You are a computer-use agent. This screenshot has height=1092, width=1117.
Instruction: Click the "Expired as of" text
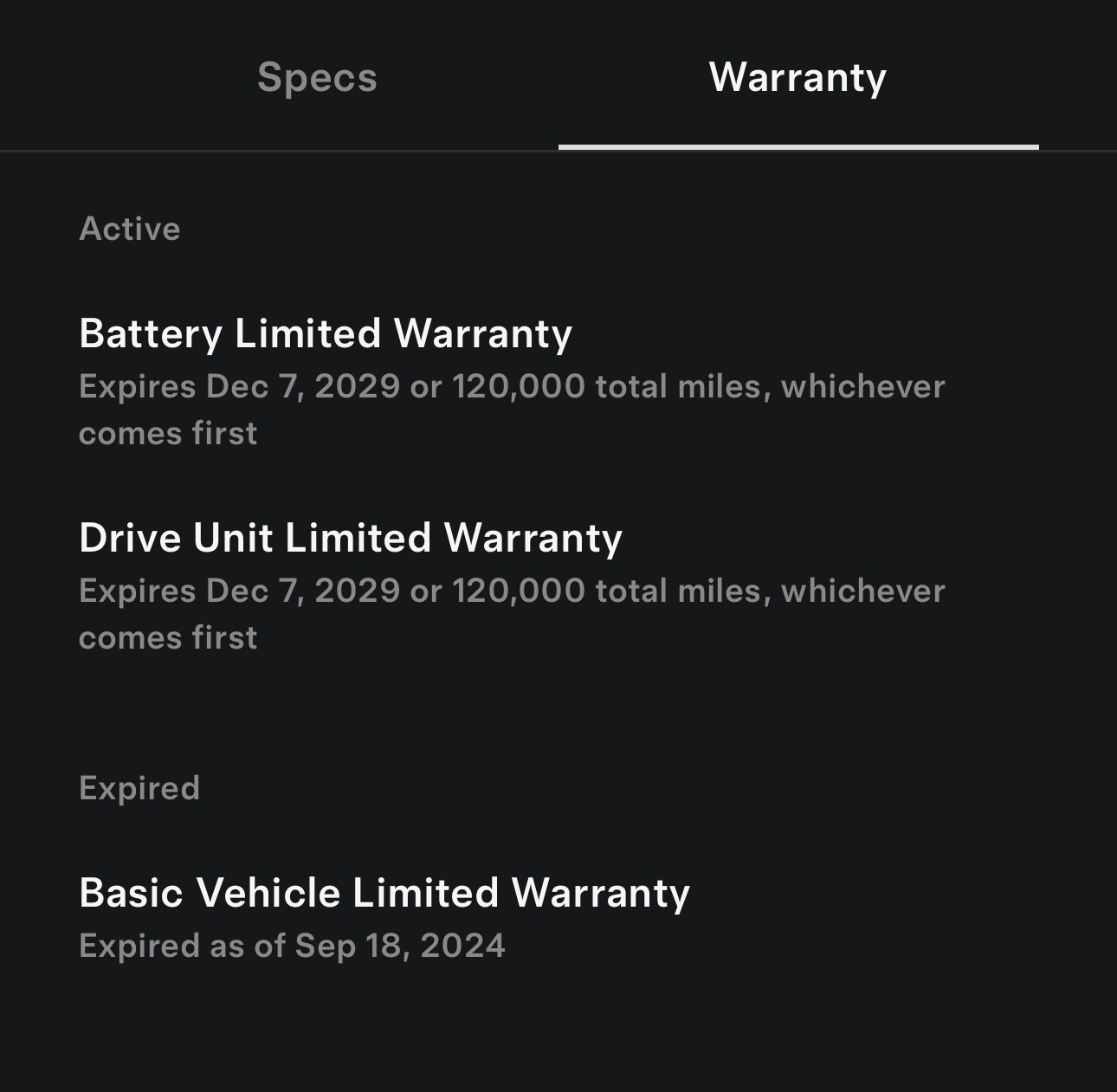pos(182,946)
